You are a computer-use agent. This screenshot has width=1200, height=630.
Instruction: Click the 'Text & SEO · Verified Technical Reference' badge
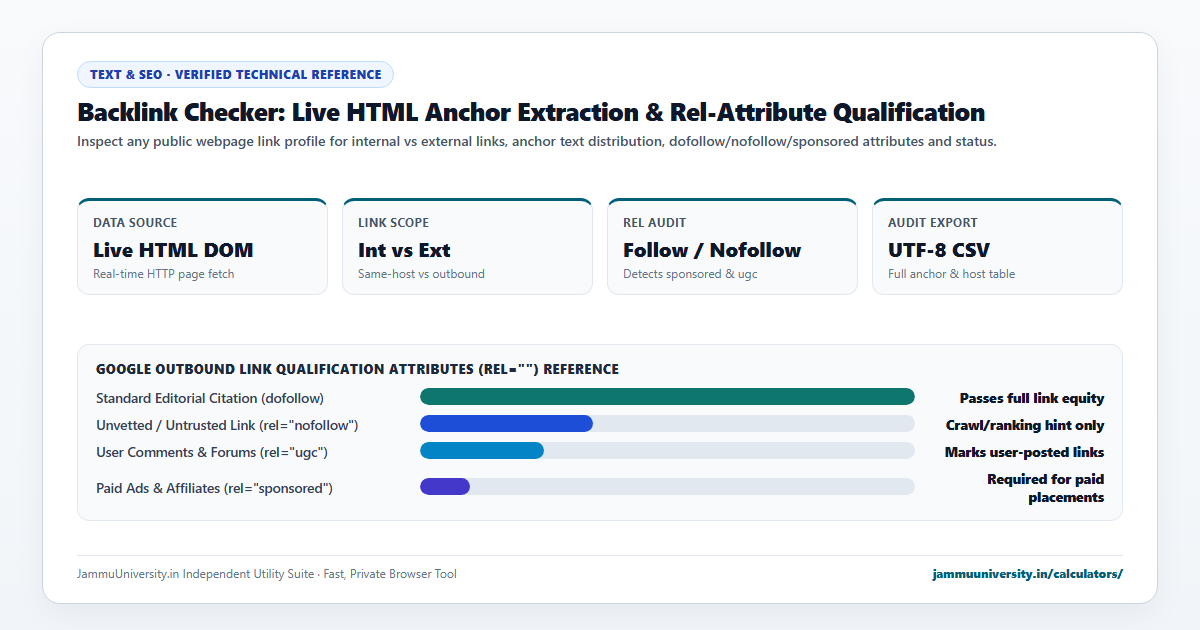[x=235, y=75]
